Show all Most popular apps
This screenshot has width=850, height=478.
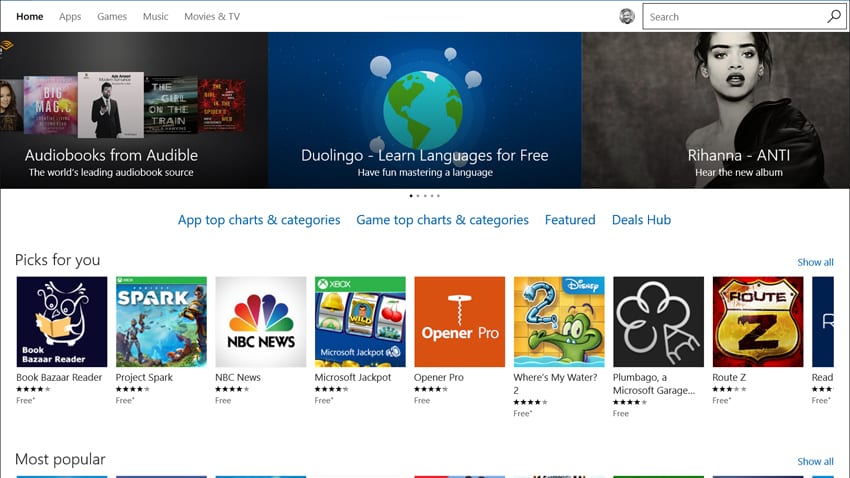(x=815, y=462)
